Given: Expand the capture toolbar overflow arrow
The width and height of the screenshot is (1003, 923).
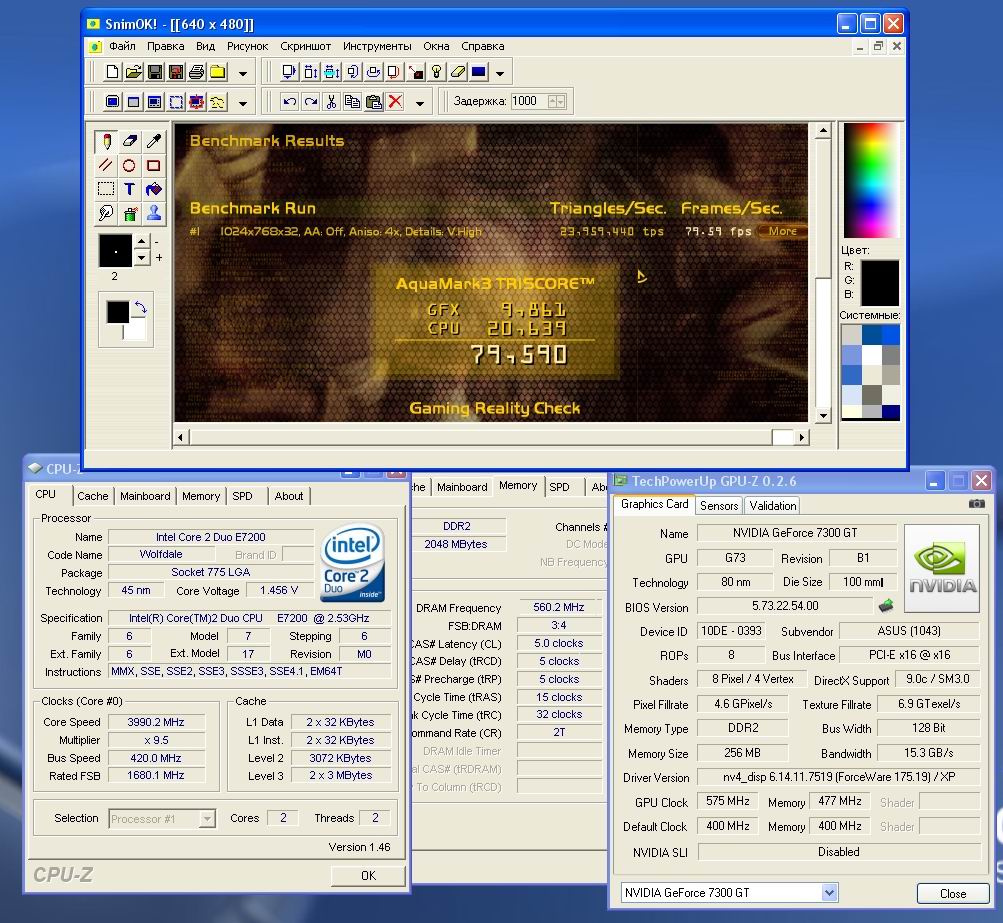Looking at the screenshot, I should click(243, 103).
